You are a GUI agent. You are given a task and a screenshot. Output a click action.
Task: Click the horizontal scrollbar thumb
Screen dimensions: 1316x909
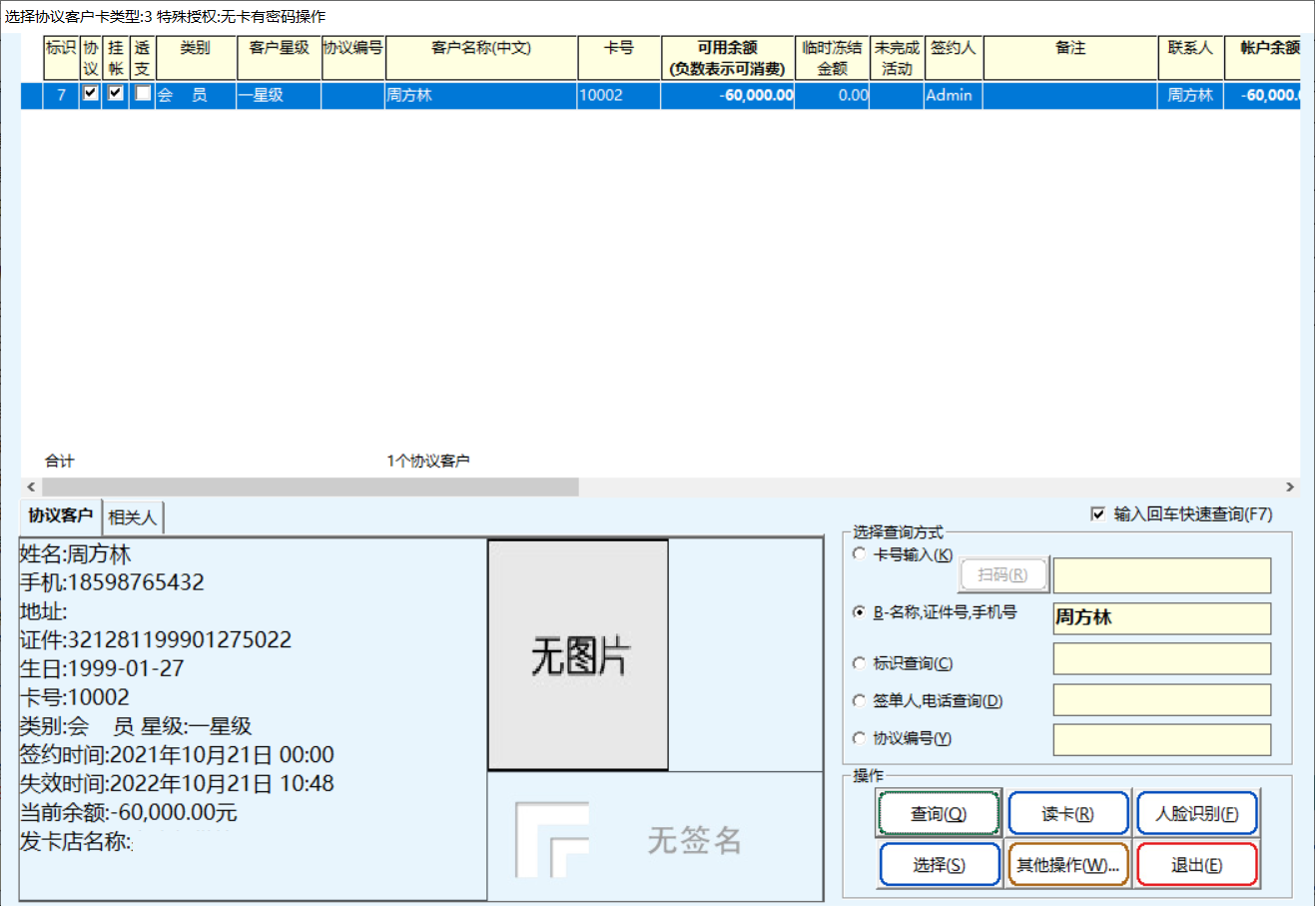(x=310, y=487)
